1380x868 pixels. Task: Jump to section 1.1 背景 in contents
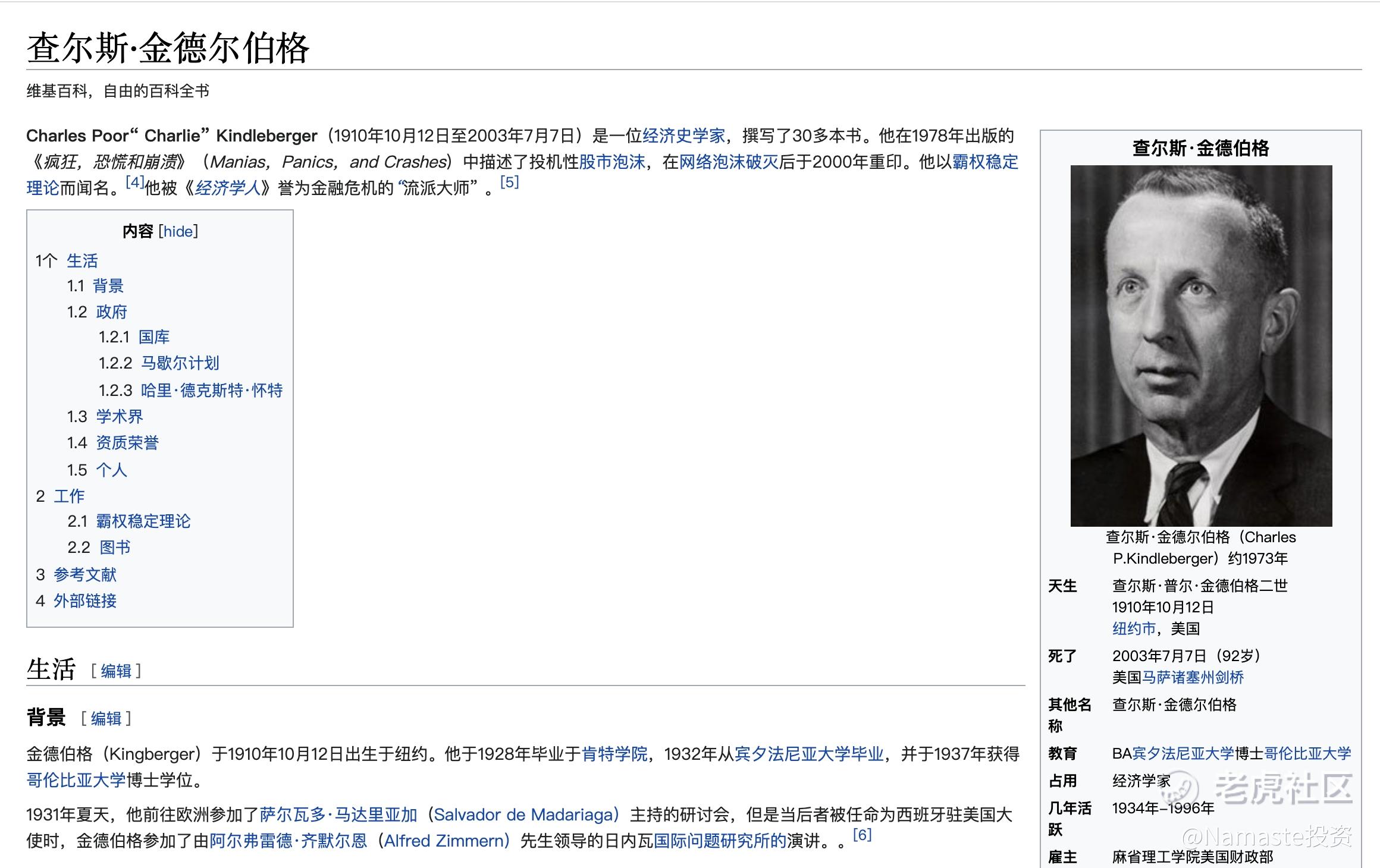tap(108, 286)
